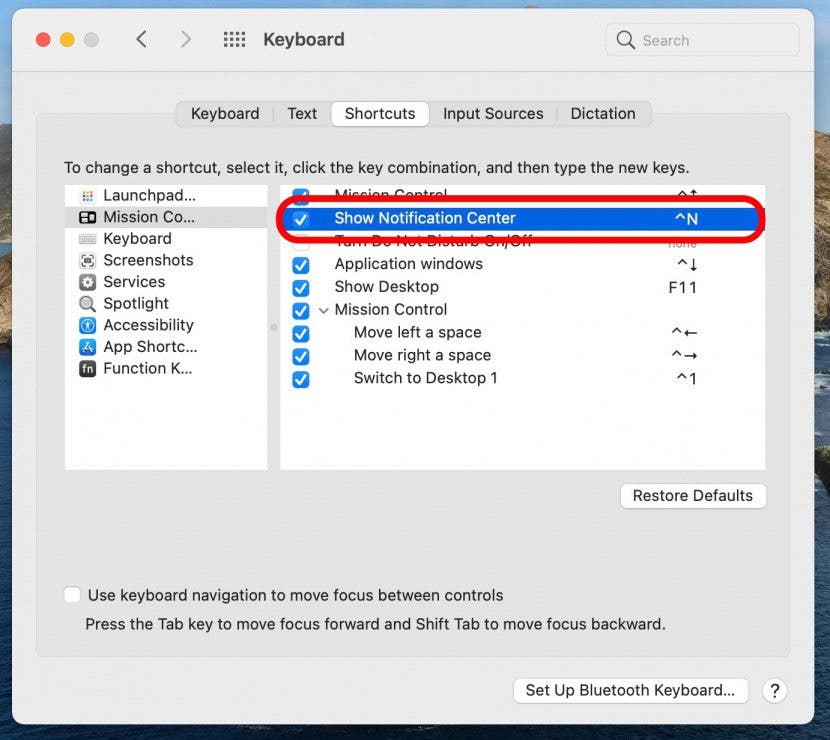Open help via the question mark button
Viewport: 830px width, 740px height.
click(775, 691)
